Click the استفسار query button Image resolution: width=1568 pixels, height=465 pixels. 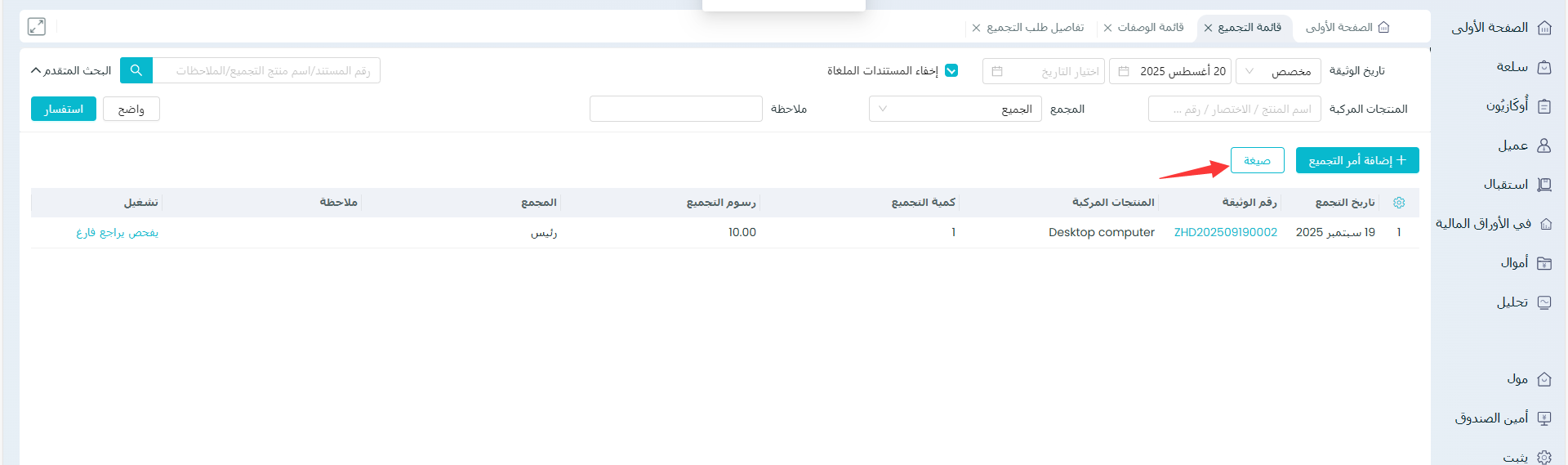pyautogui.click(x=64, y=110)
